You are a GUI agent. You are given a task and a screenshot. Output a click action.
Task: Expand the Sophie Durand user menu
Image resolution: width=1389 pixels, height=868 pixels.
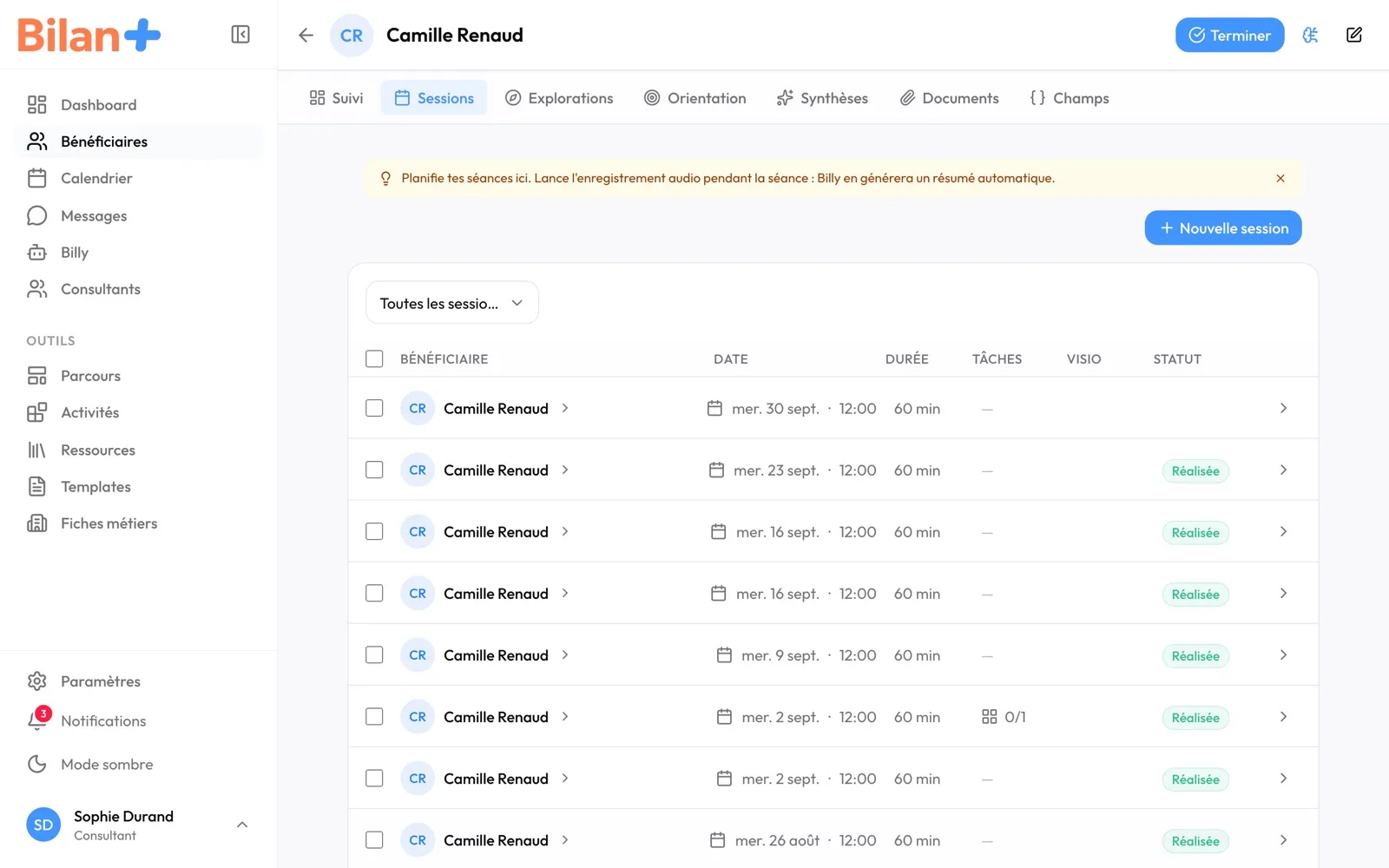(x=139, y=825)
